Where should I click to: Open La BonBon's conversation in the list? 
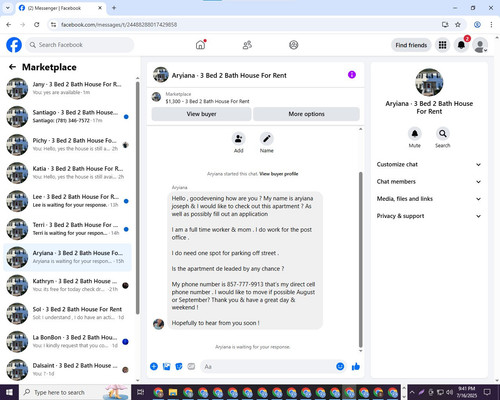(67, 341)
